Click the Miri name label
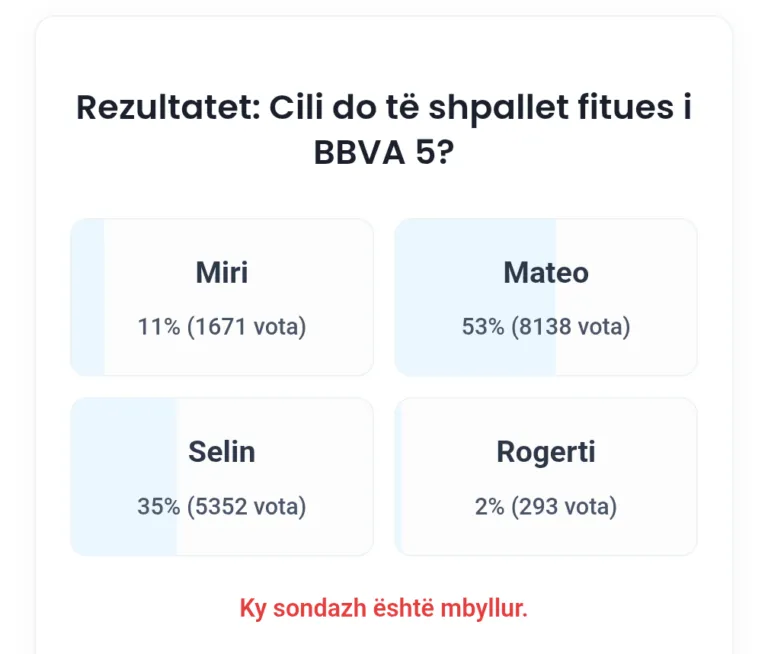This screenshot has width=768, height=654. 222,272
